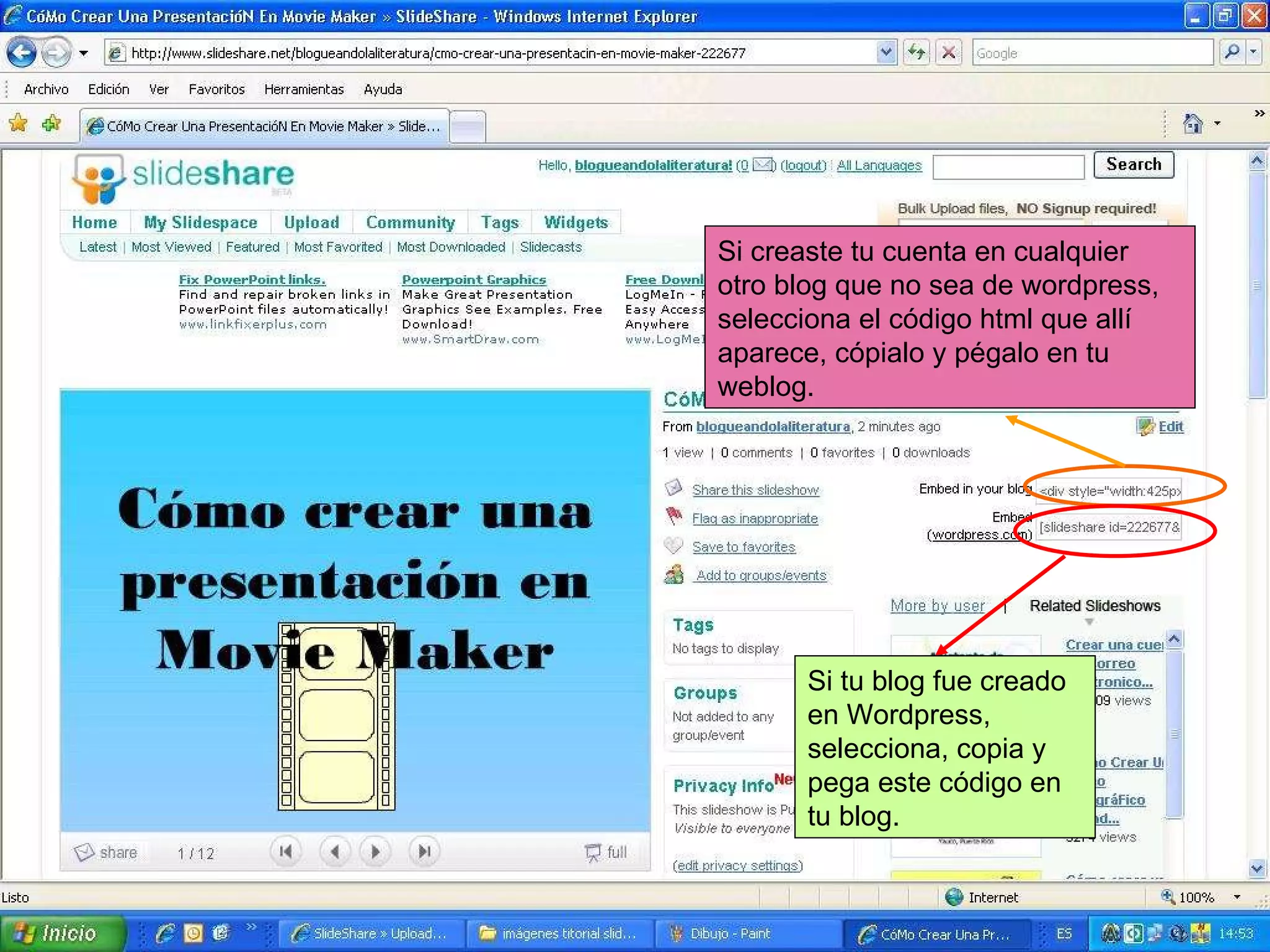Click related slideshows list scroll-up arrow
Image resolution: width=1270 pixels, height=952 pixels.
pos(1175,638)
